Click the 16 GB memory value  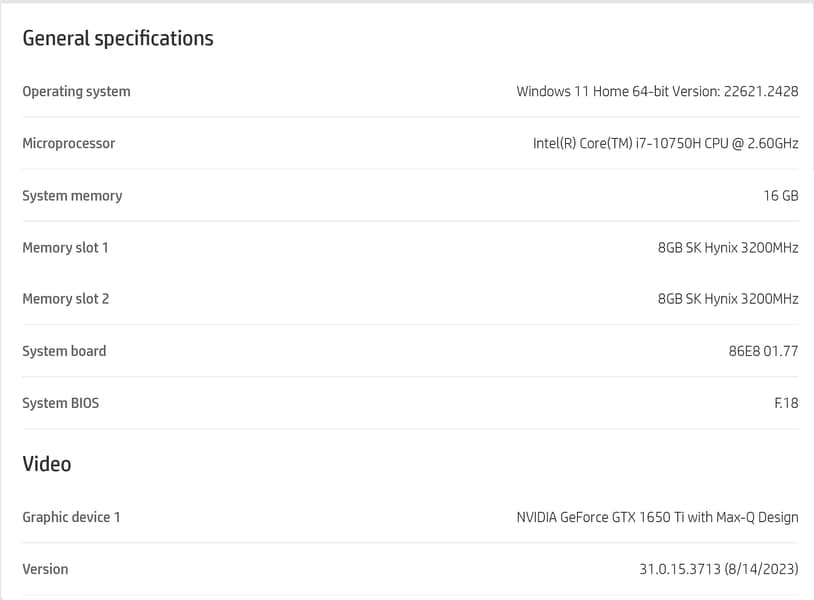[780, 195]
